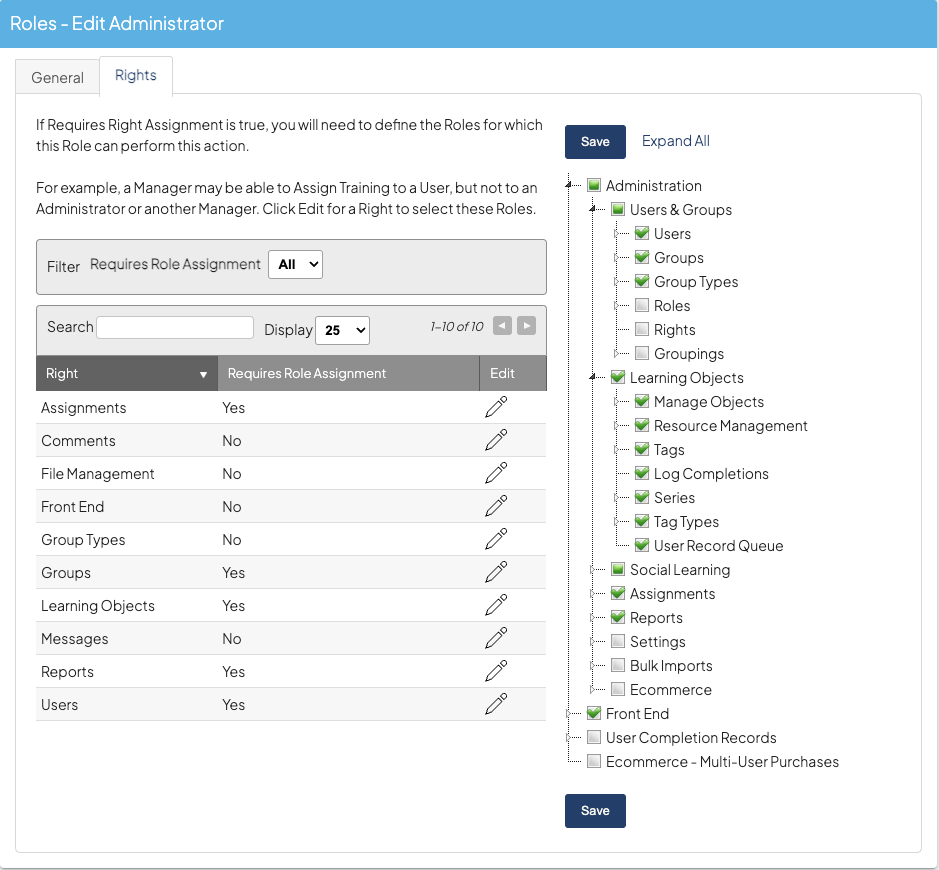Expand the Ecommerce node under Administration
Screen dimensions: 939x870
(x=592, y=689)
